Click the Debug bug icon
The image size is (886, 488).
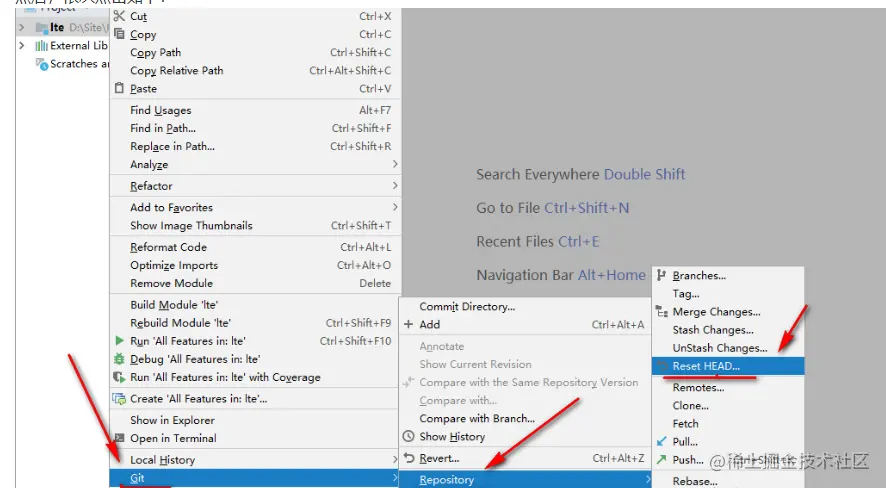click(x=119, y=359)
